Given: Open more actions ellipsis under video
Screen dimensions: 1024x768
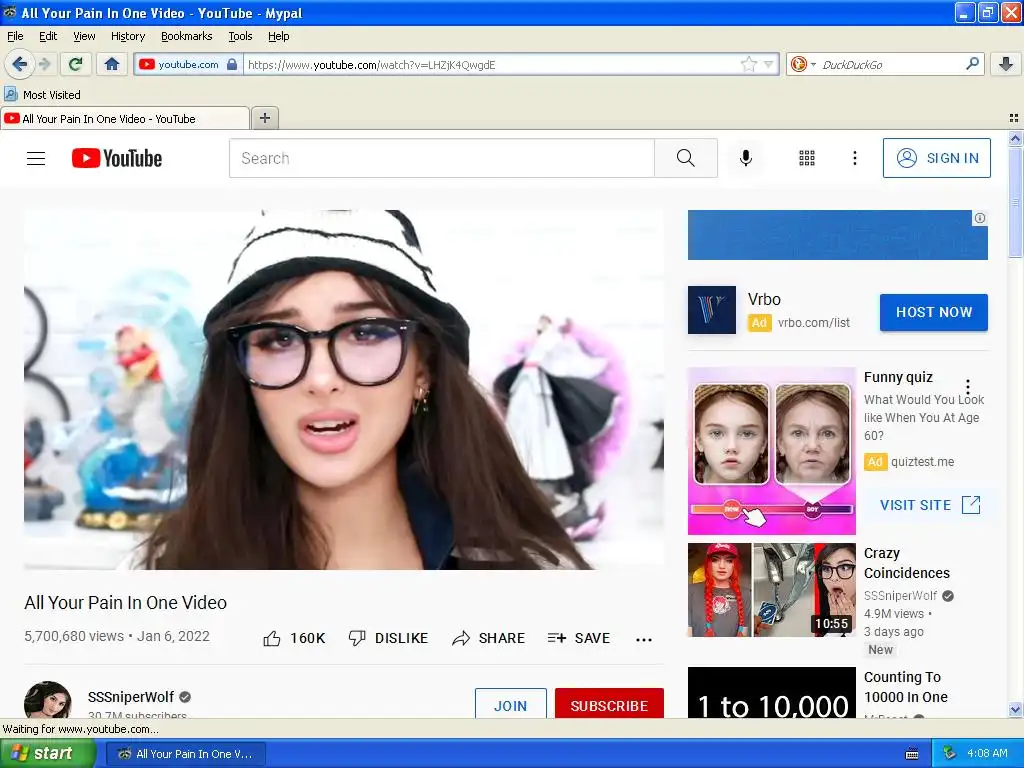Looking at the screenshot, I should 644,639.
